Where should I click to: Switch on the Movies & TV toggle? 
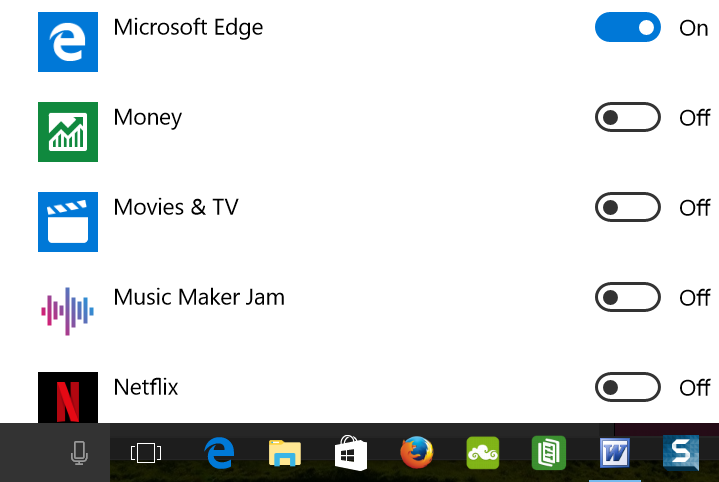click(628, 207)
